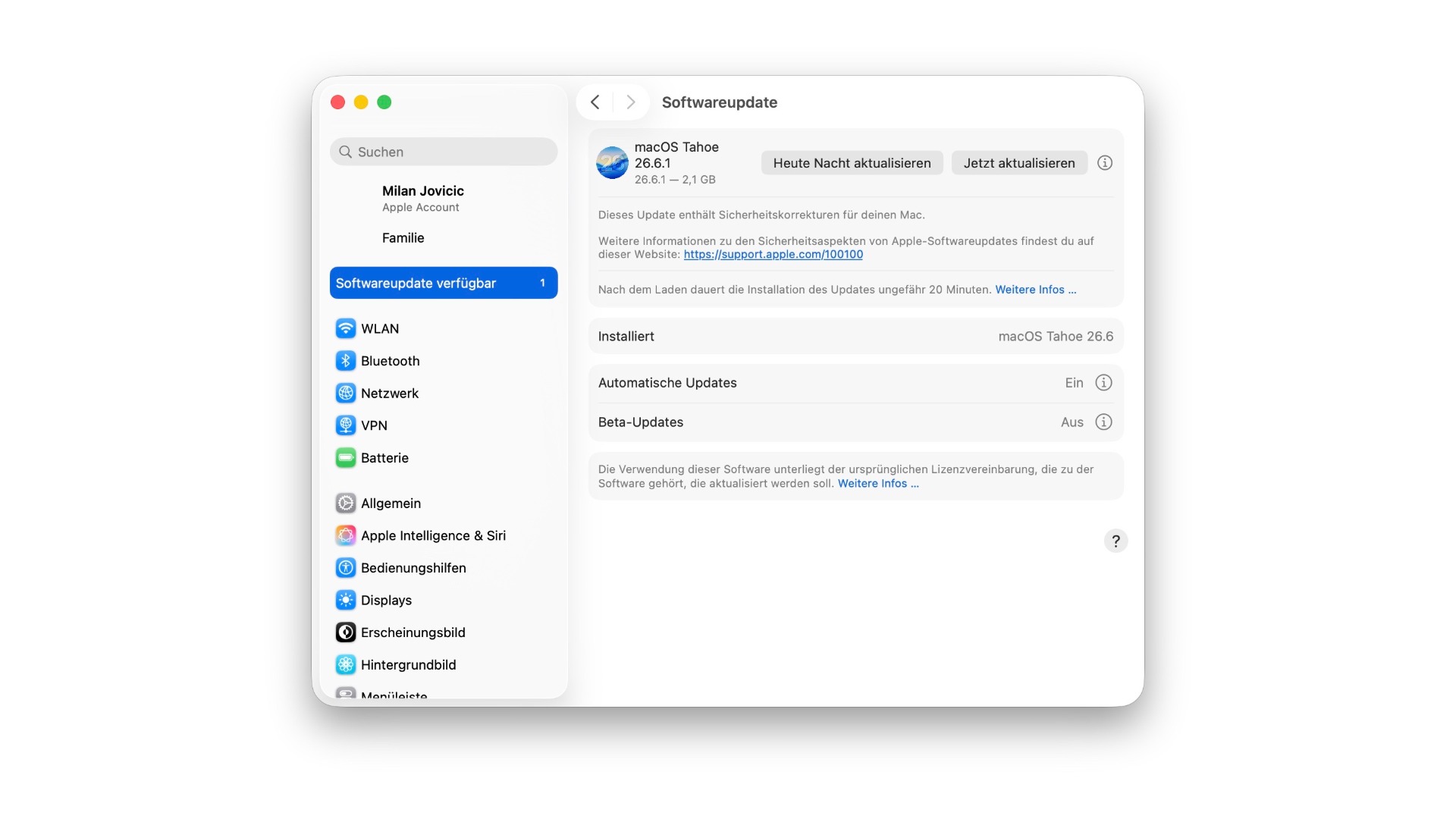Click Weitere Infos in license text

[x=878, y=484]
